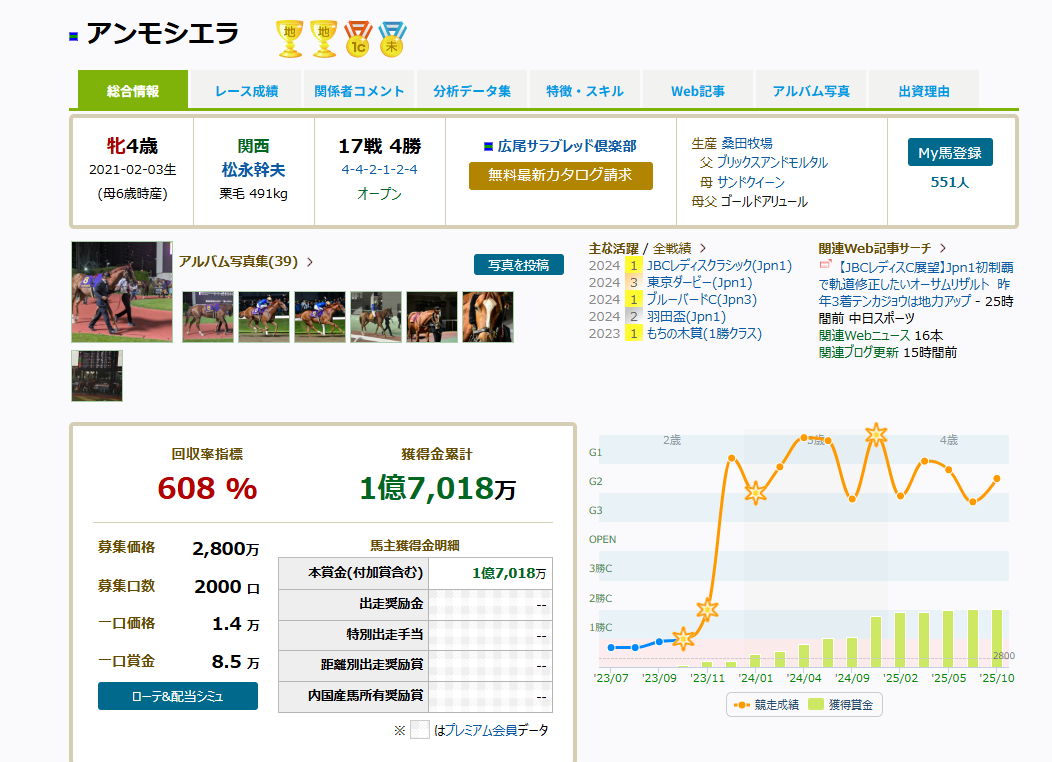Click the 写真を投稿 button
This screenshot has height=762, width=1052.
tap(519, 265)
